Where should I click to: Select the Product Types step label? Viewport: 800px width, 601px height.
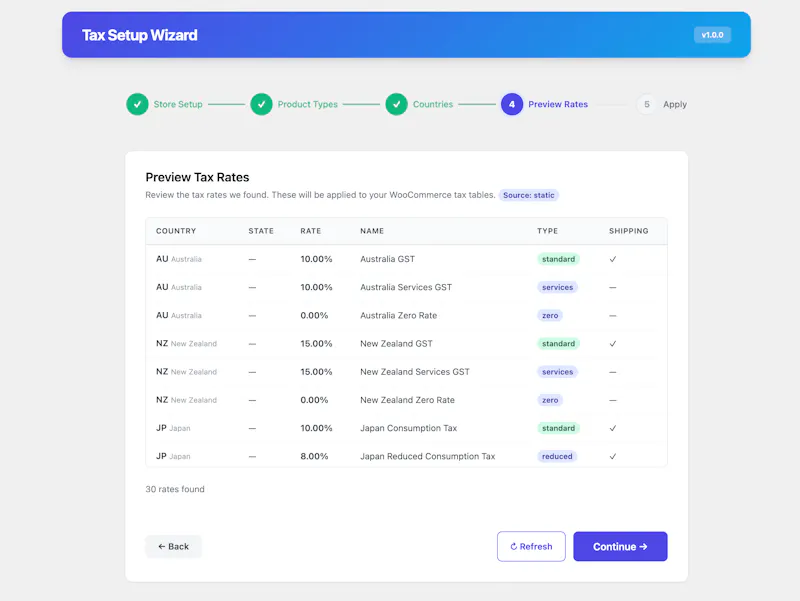[x=308, y=104]
